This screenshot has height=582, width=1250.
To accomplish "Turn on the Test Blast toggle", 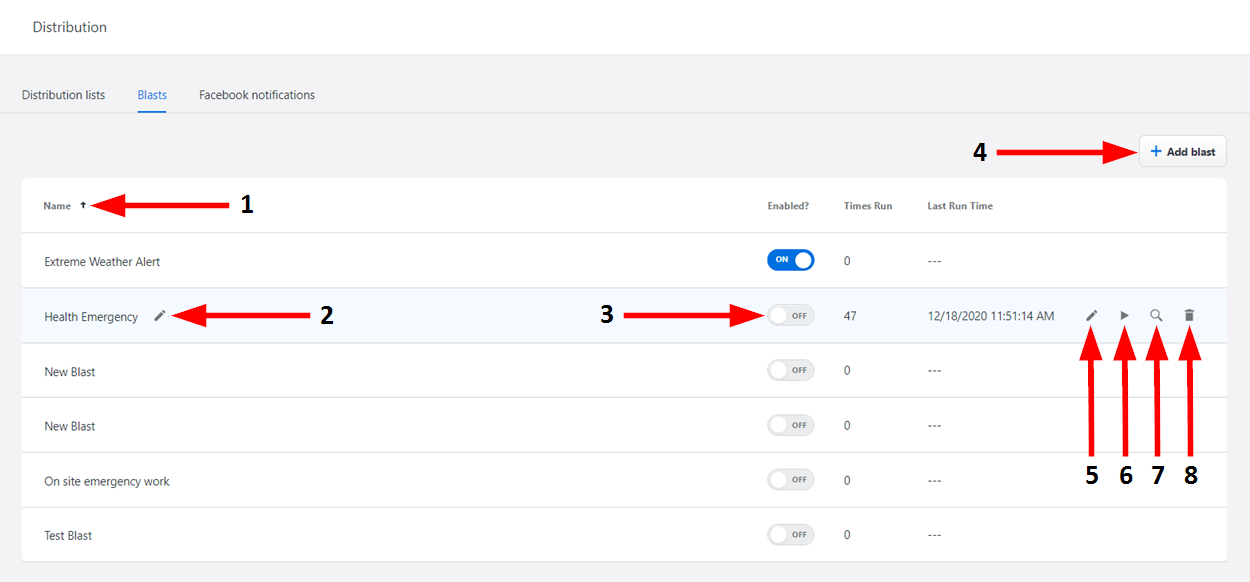I will click(x=790, y=535).
